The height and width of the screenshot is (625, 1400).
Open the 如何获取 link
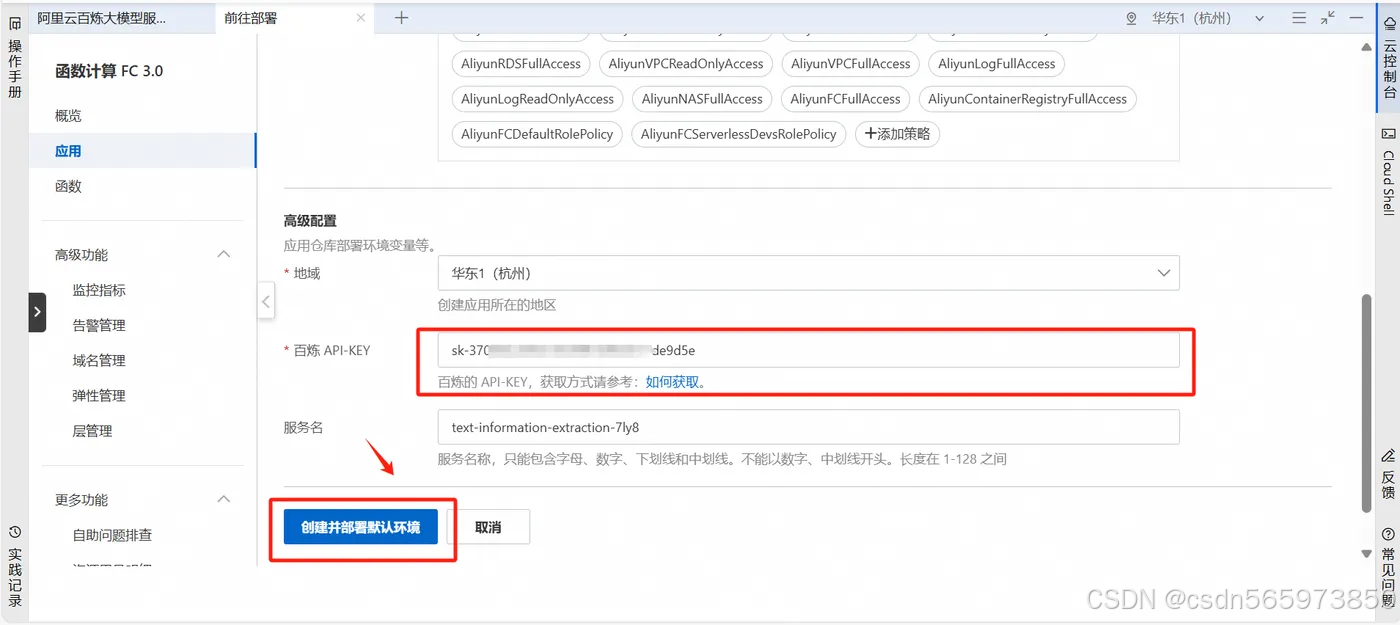(673, 382)
